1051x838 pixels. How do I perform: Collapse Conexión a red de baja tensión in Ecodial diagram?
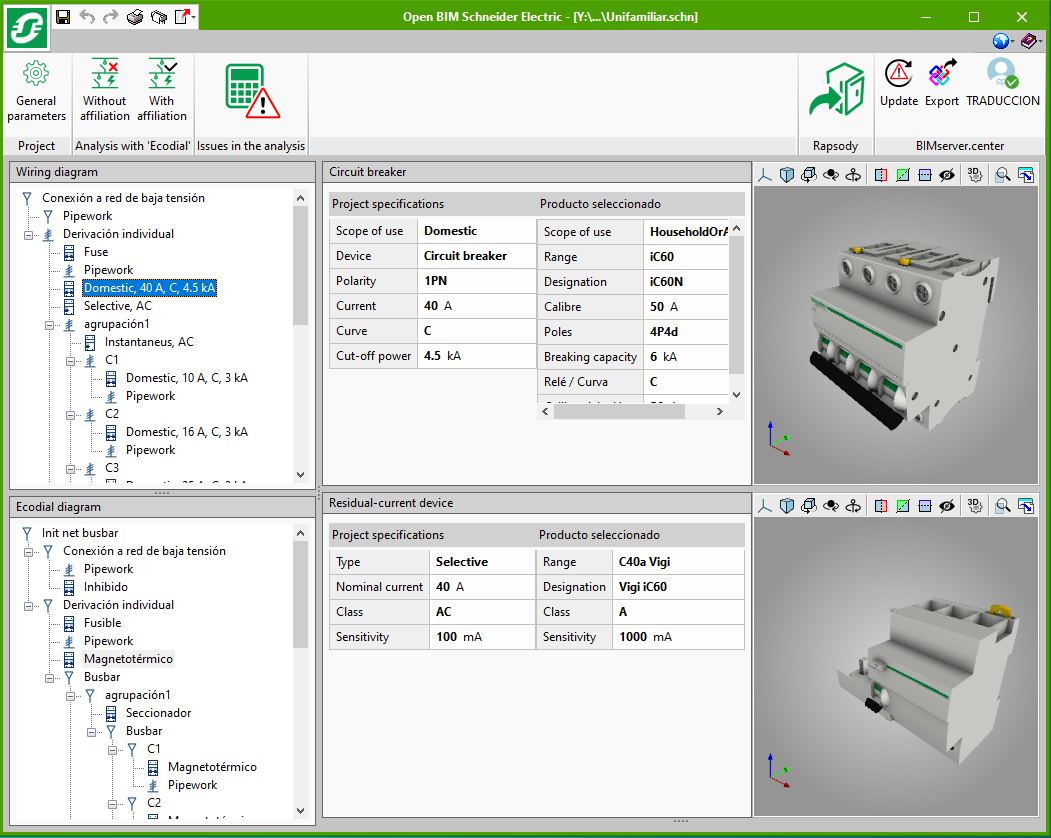point(28,552)
